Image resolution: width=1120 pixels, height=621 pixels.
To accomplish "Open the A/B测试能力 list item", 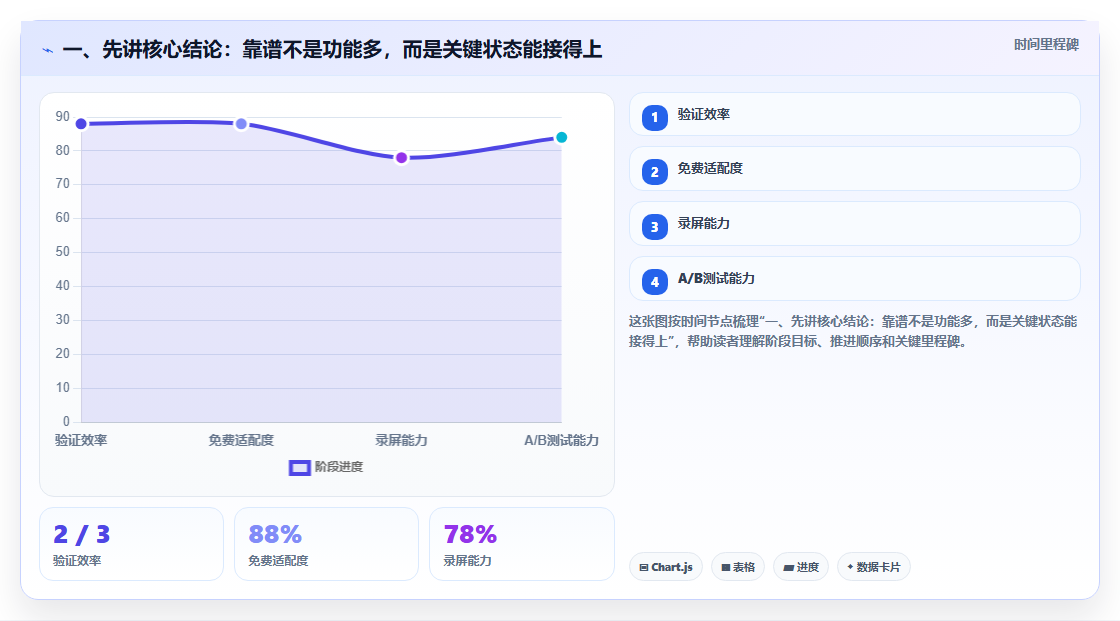I will (x=854, y=279).
